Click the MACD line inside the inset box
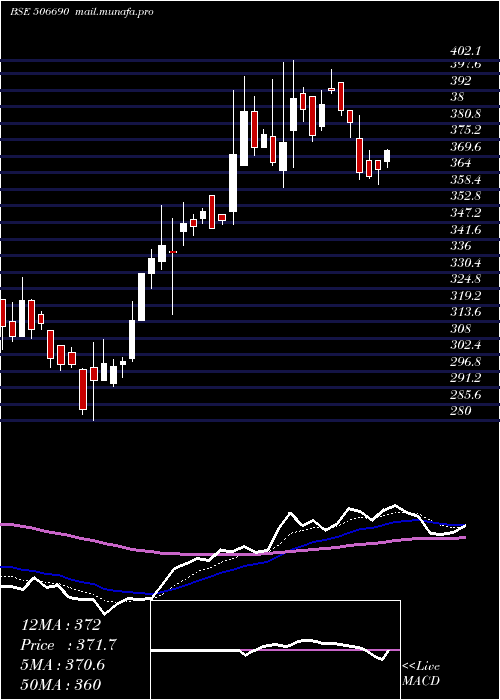The height and width of the screenshot is (700, 500). click(270, 649)
